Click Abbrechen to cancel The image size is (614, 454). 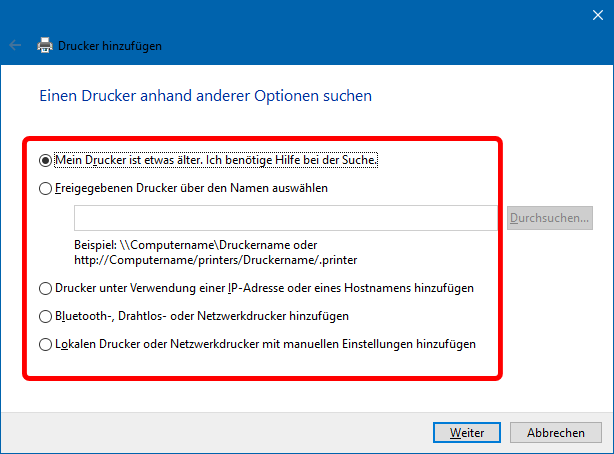556,433
